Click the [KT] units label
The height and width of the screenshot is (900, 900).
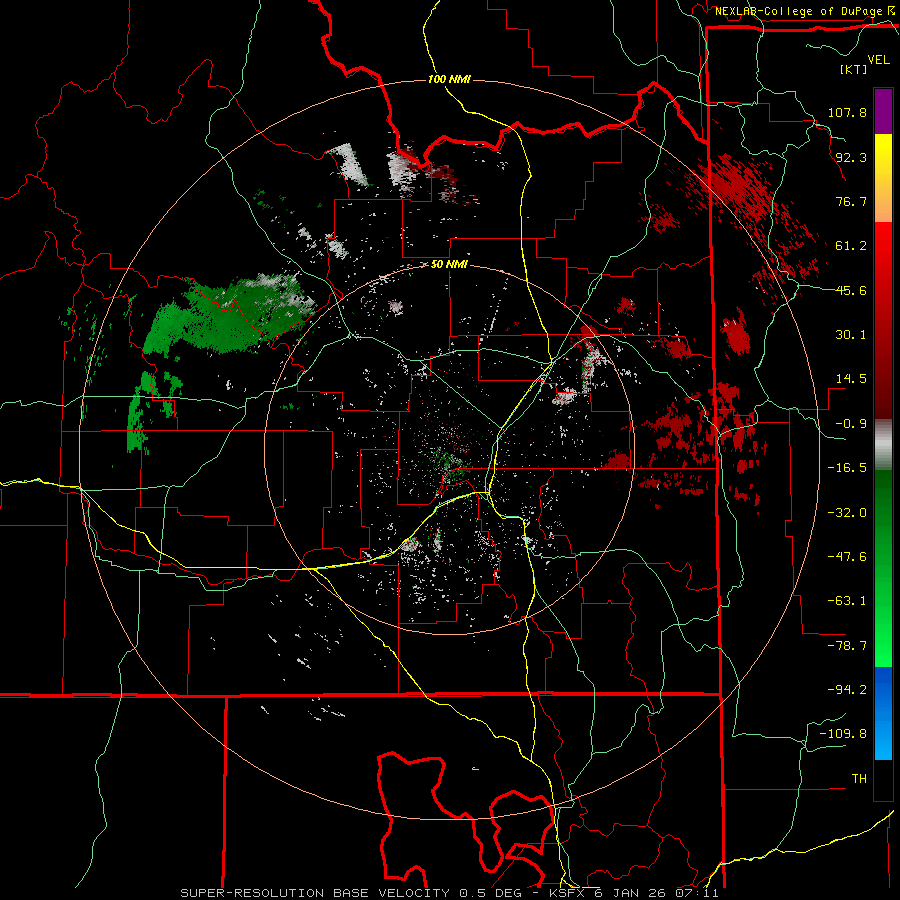click(853, 69)
